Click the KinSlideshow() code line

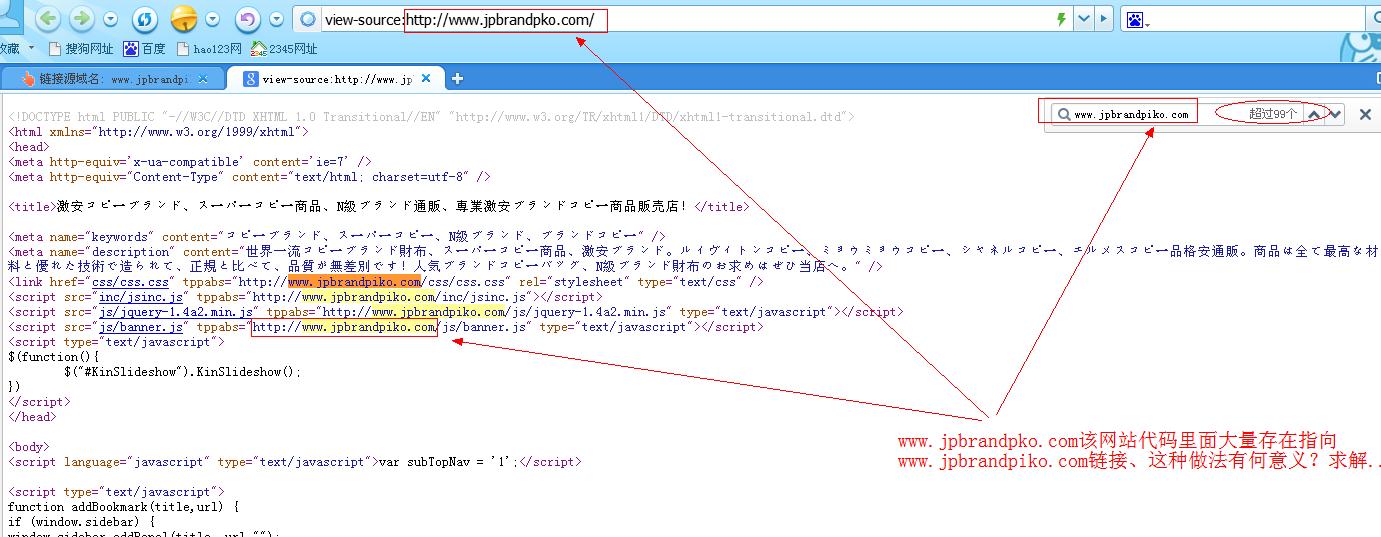tap(182, 372)
